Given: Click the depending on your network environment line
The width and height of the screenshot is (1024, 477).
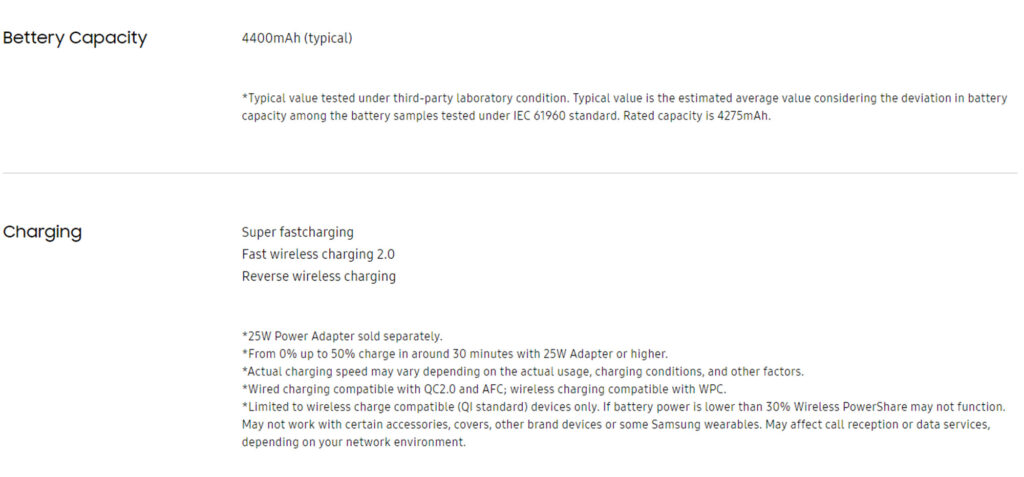Looking at the screenshot, I should click(x=354, y=442).
